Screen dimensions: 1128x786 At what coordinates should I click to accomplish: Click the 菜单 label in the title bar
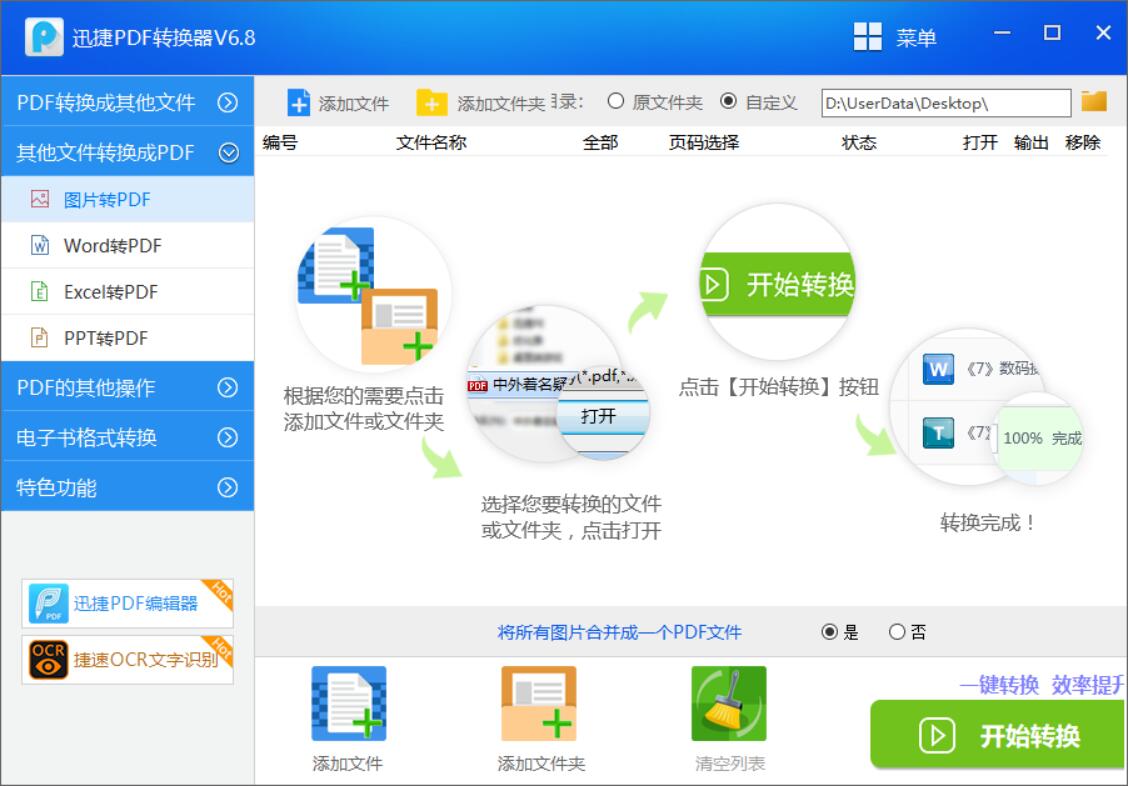[x=916, y=37]
